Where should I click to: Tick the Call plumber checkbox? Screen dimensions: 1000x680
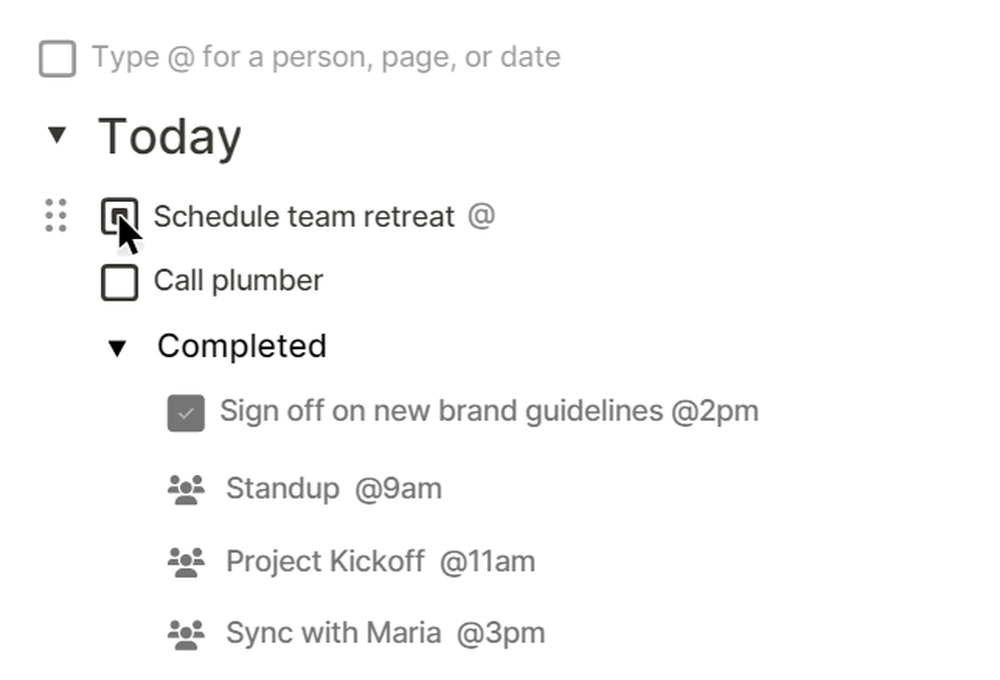click(119, 282)
